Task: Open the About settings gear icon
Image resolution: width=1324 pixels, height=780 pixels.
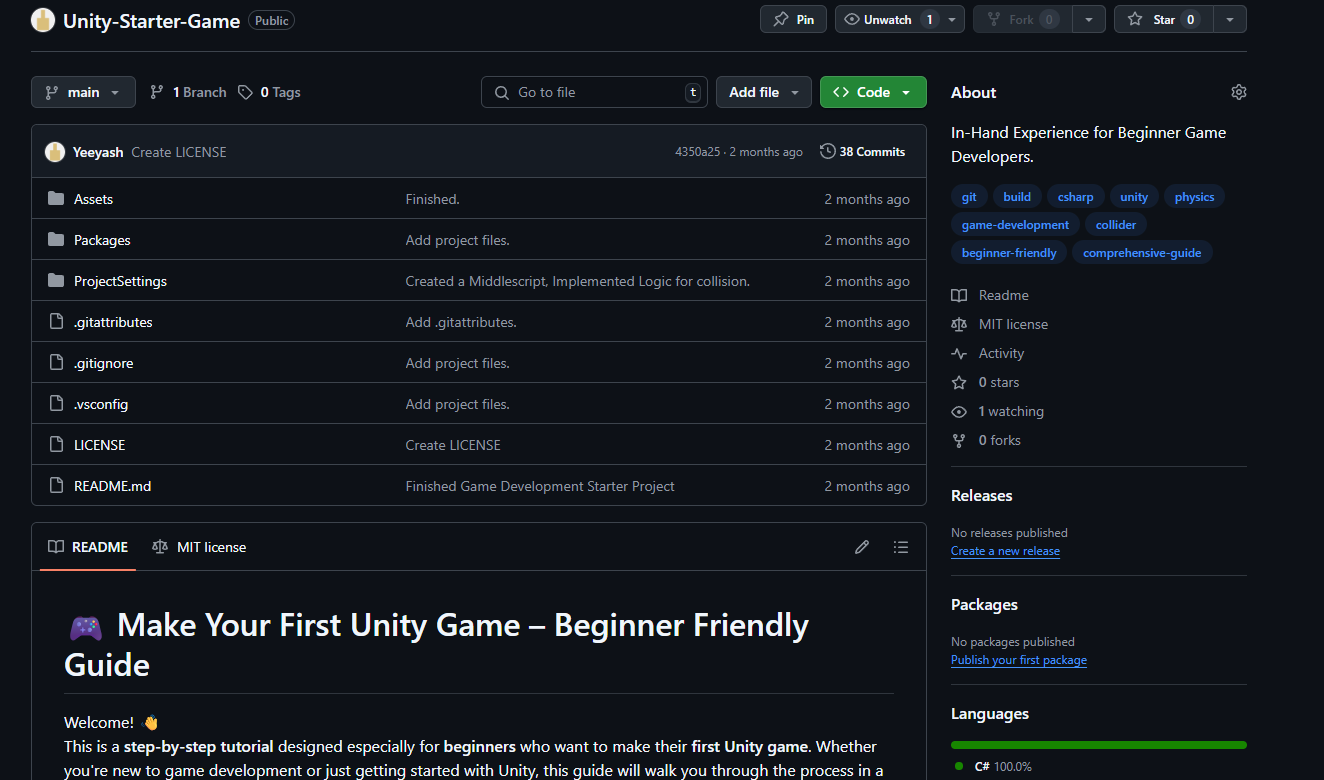Action: point(1239,92)
